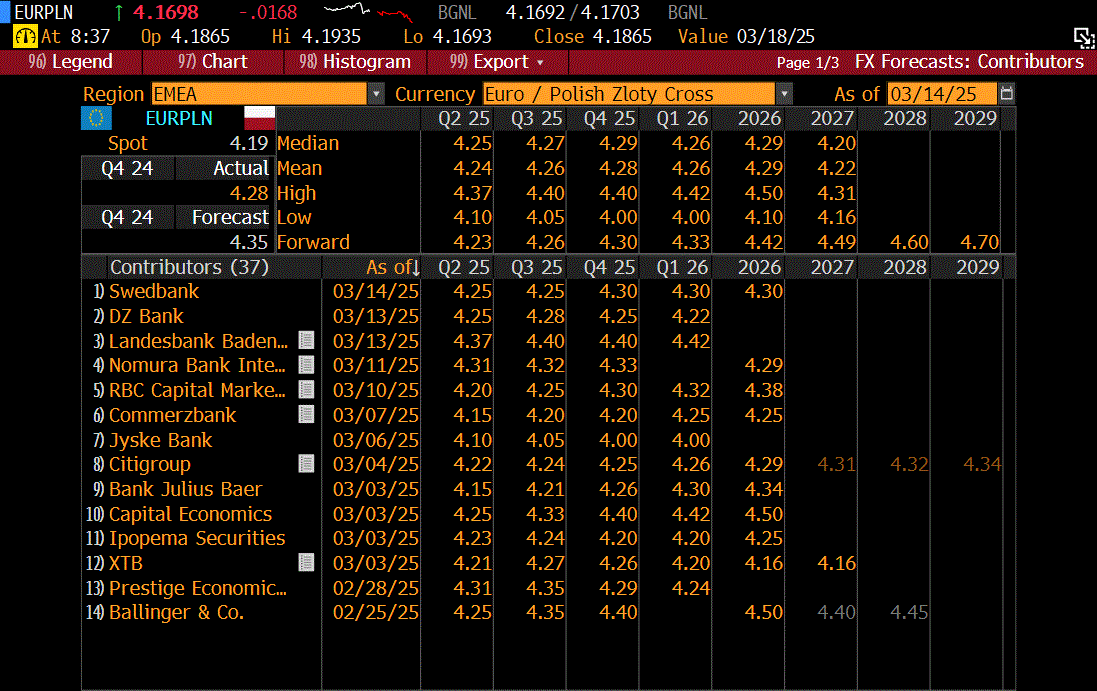Click the bid/ask quote 4.1692 / 4.1703

tap(572, 12)
